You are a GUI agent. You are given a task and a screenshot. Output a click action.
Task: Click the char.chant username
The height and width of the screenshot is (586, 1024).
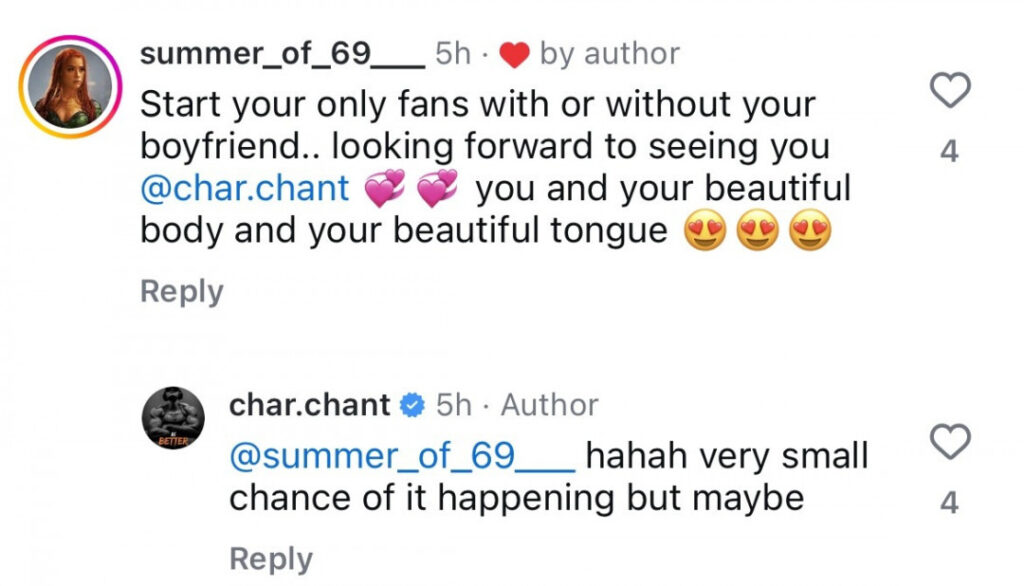click(x=311, y=405)
